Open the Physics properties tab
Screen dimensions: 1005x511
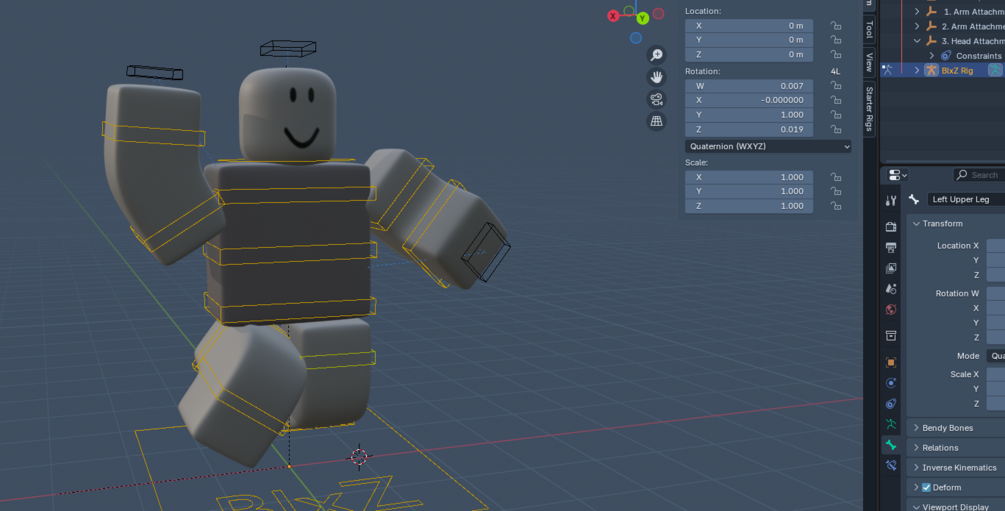point(891,383)
